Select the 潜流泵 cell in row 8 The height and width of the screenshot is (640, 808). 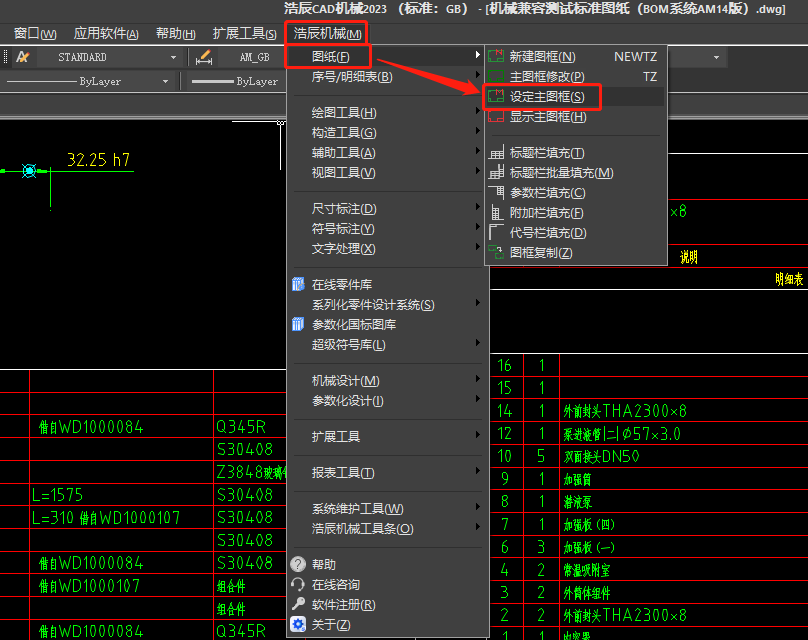click(578, 502)
